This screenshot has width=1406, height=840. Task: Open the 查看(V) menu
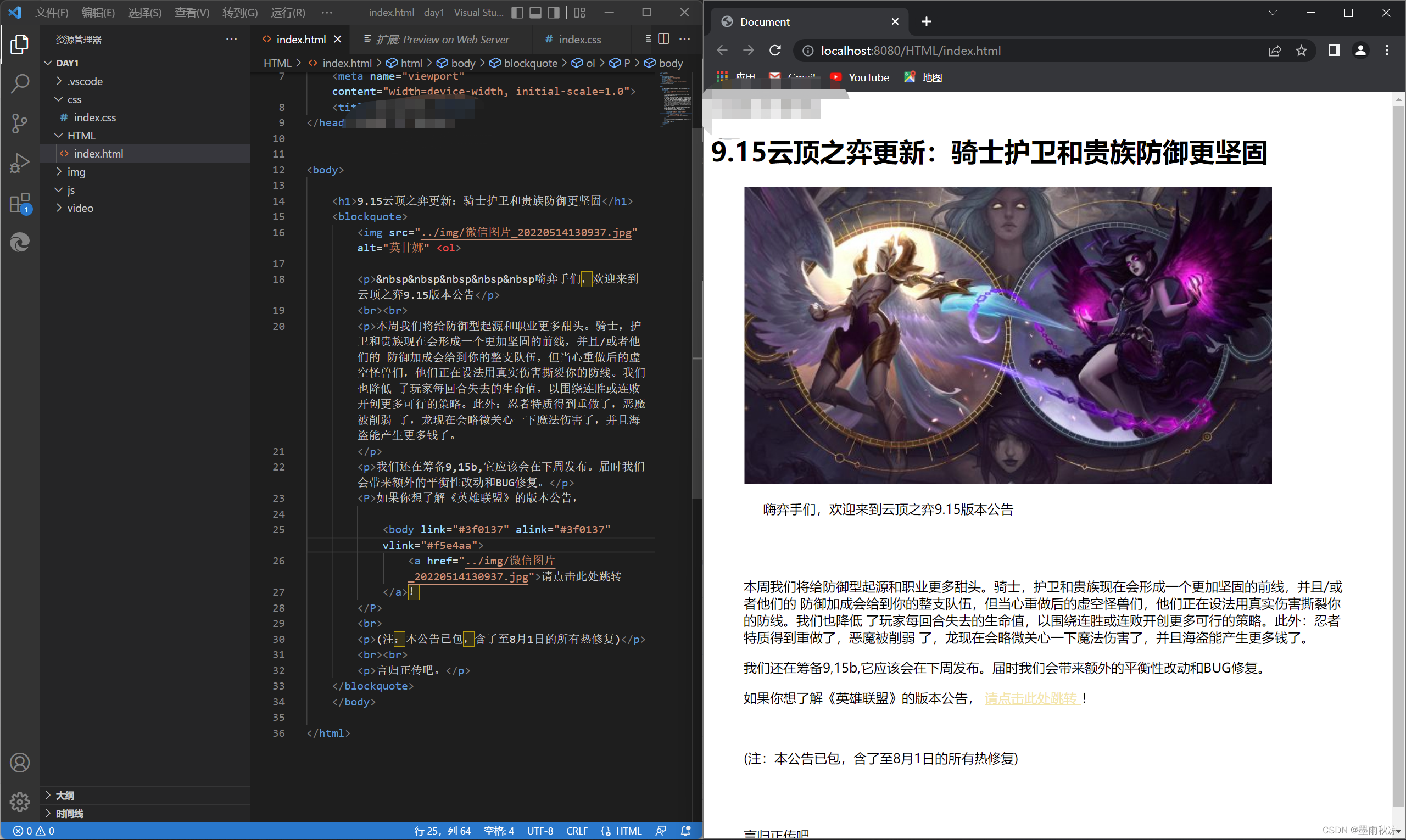191,13
